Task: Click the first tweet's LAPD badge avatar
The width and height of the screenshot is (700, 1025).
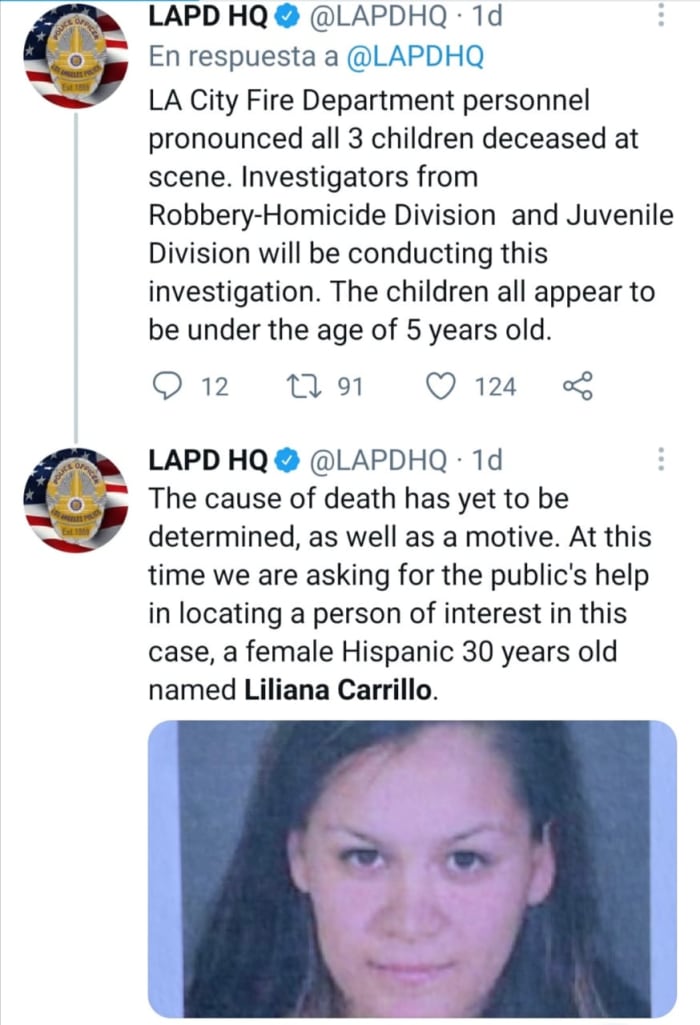Action: [75, 58]
